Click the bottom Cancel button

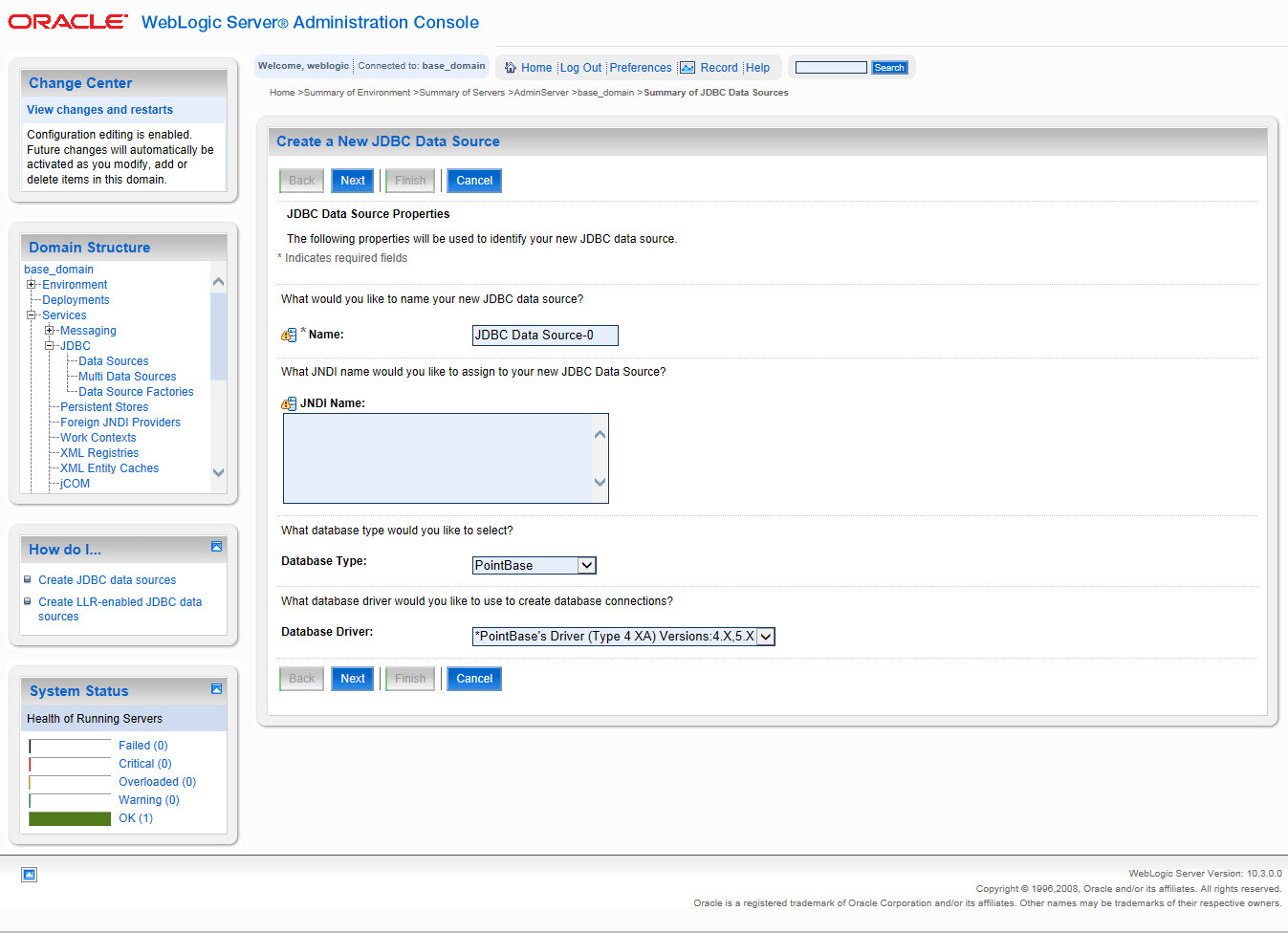pyautogui.click(x=474, y=679)
